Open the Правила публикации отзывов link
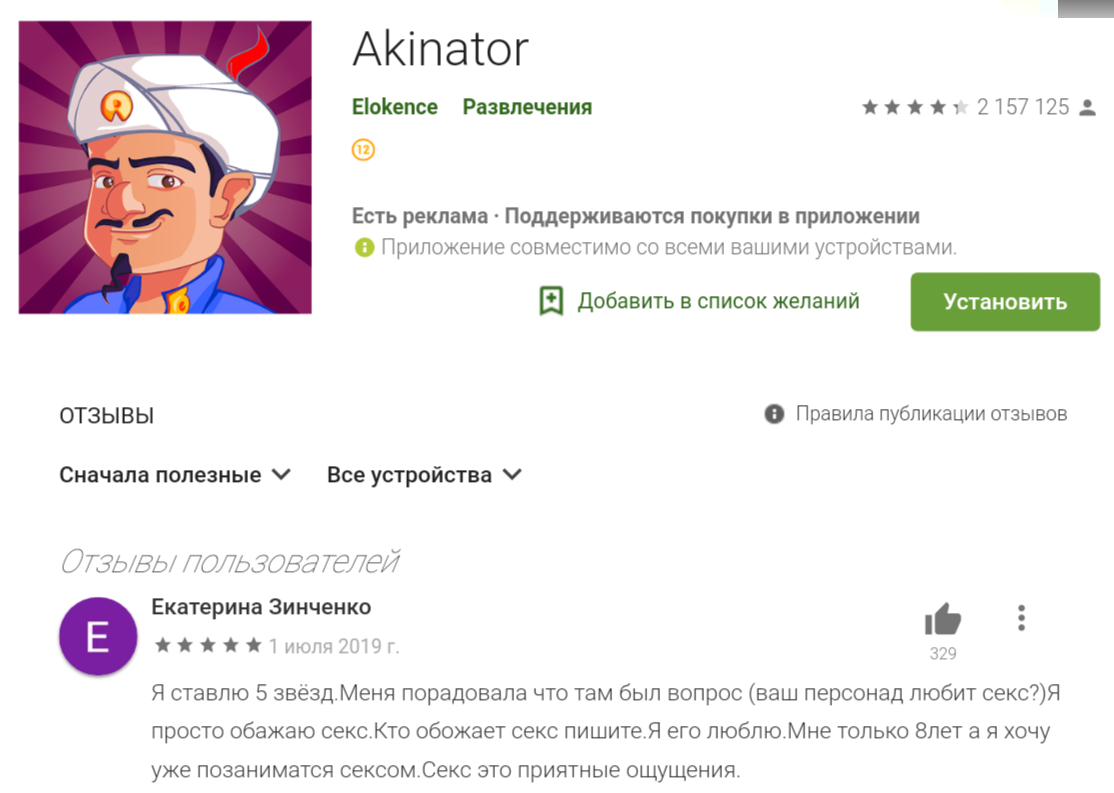The width and height of the screenshot is (1114, 793). pyautogui.click(x=931, y=414)
